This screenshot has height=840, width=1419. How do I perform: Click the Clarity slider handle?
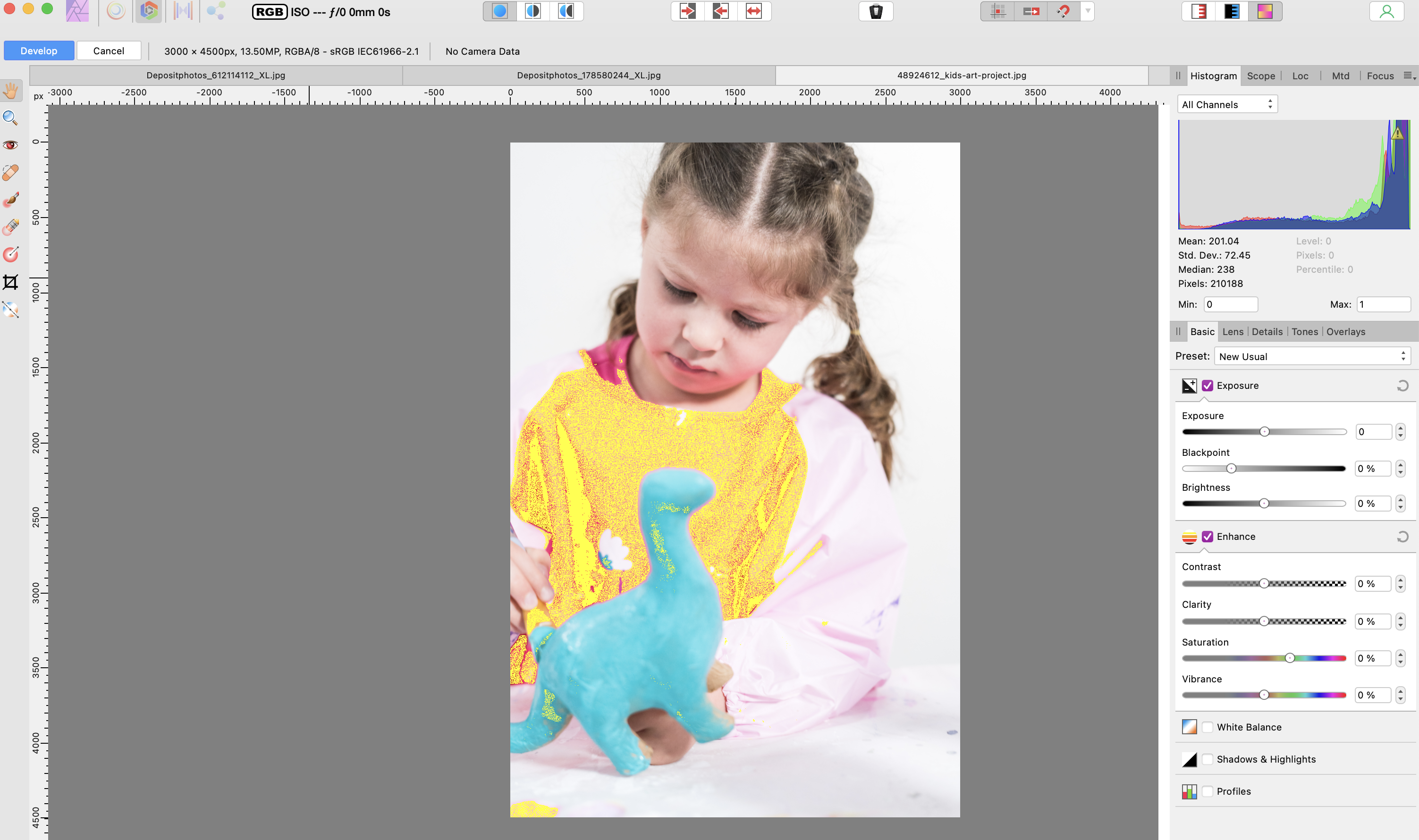coord(1264,622)
